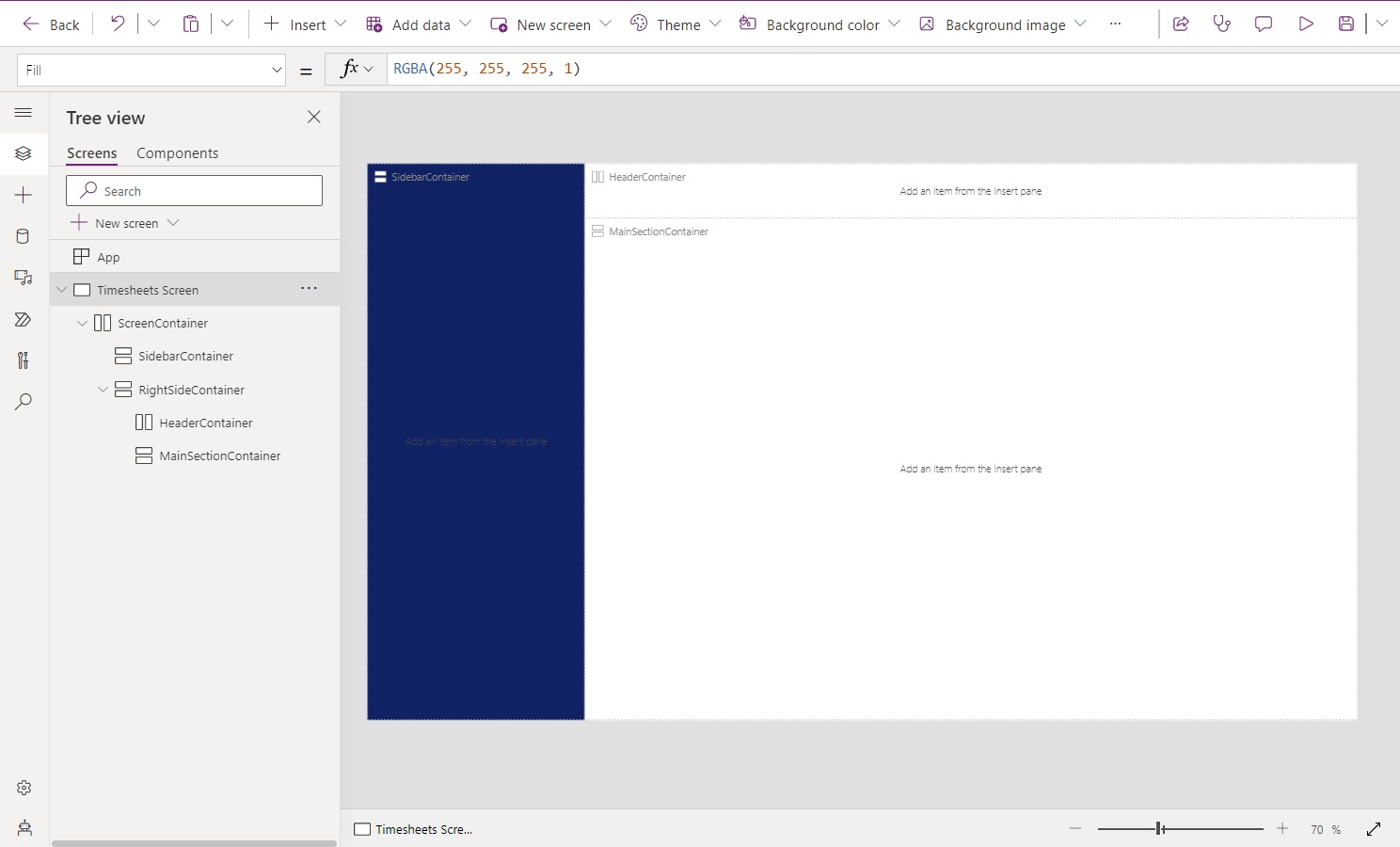
Task: Open the Fill property dropdown
Action: [x=276, y=70]
